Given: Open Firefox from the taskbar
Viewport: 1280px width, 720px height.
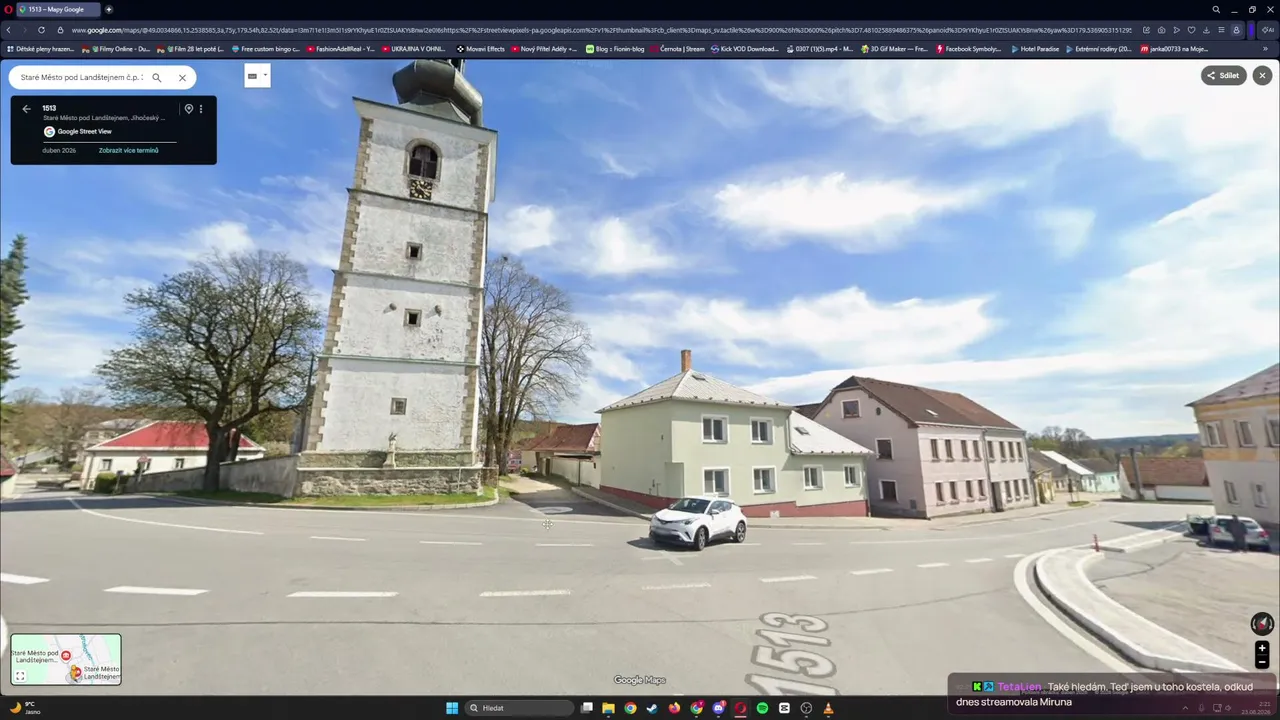Looking at the screenshot, I should (x=674, y=708).
